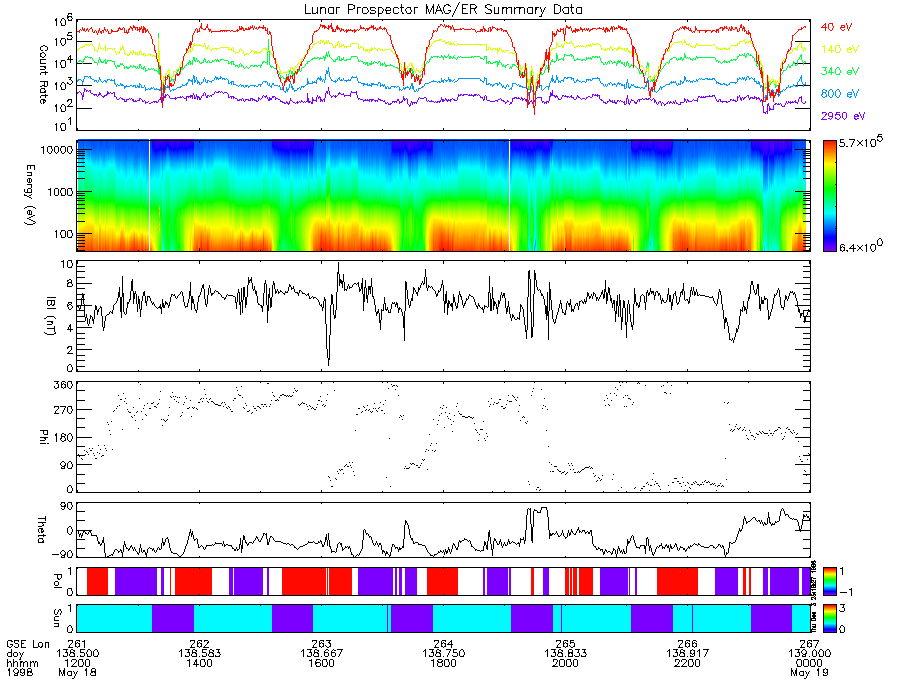Click the "139.000" day-of-year value

(x=809, y=654)
